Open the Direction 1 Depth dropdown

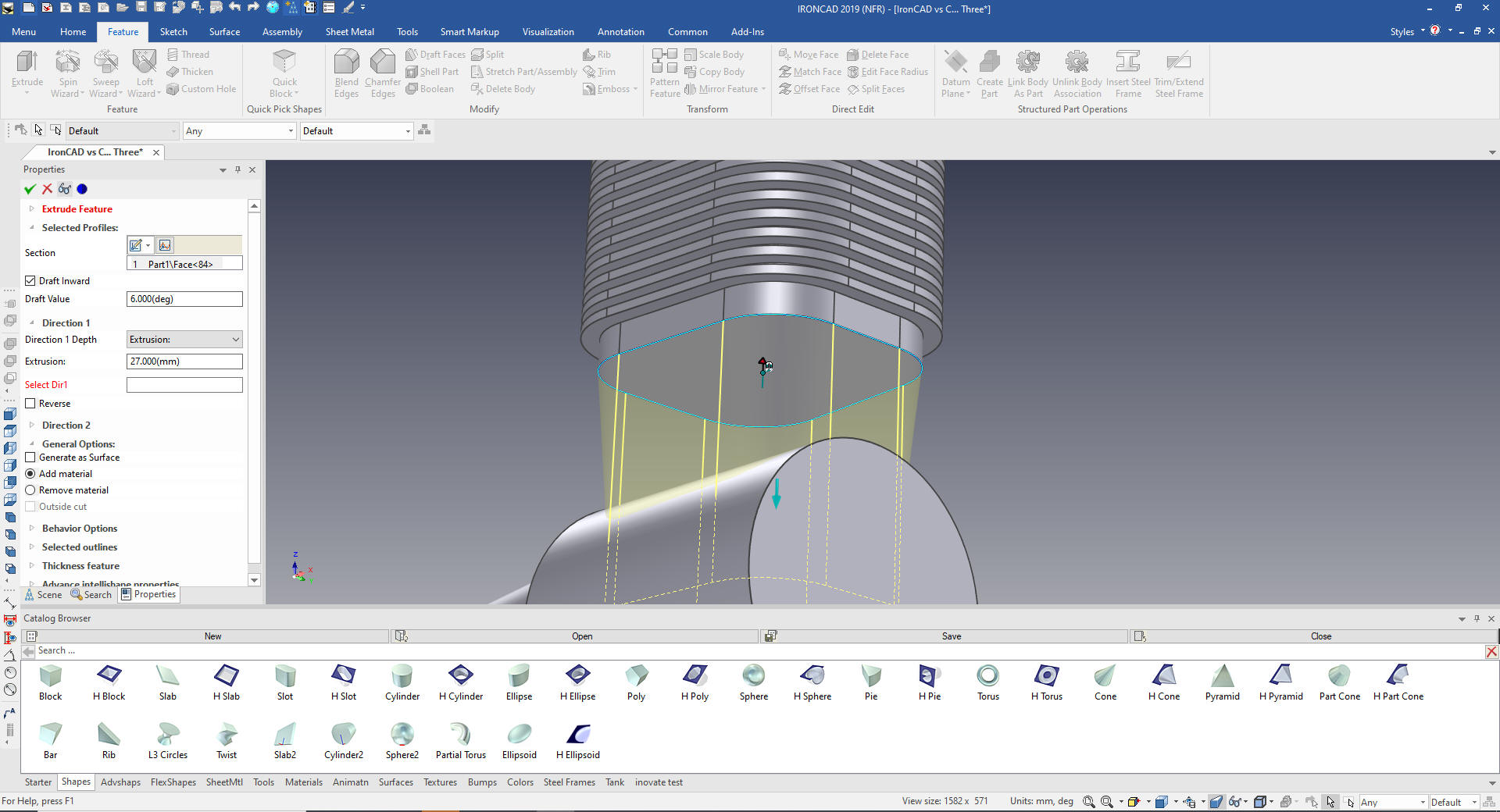[184, 340]
